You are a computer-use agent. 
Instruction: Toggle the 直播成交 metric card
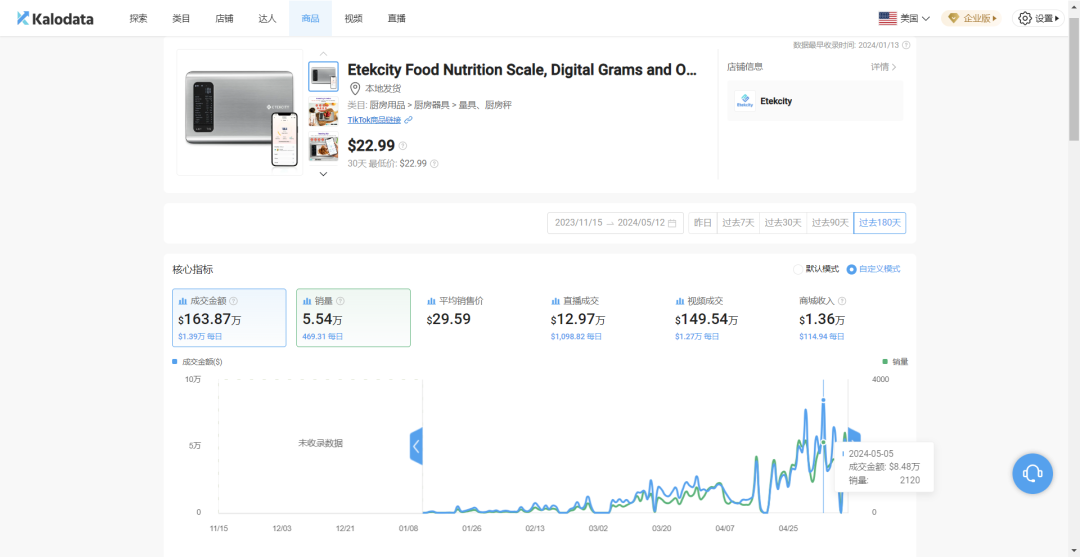point(602,317)
